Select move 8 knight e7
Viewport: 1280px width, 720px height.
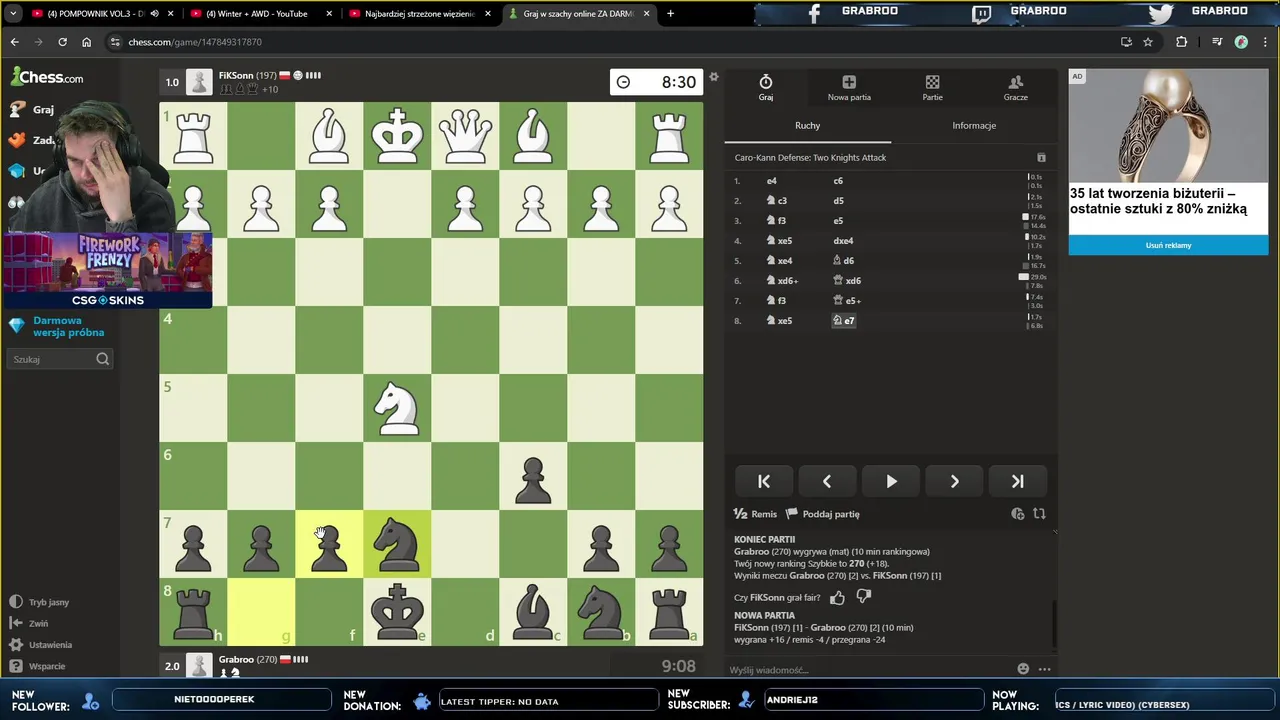tap(843, 321)
